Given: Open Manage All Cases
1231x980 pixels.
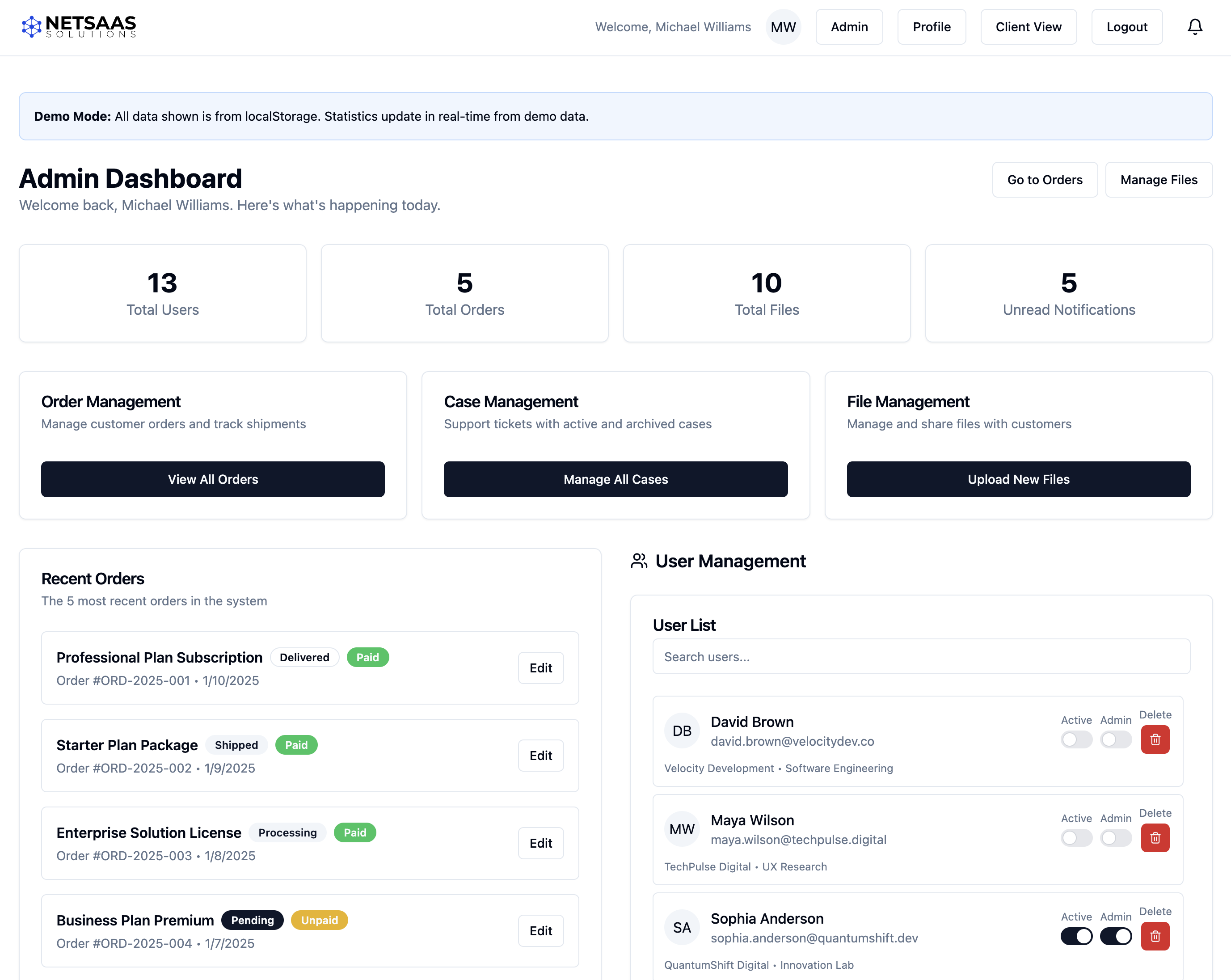Looking at the screenshot, I should (615, 479).
